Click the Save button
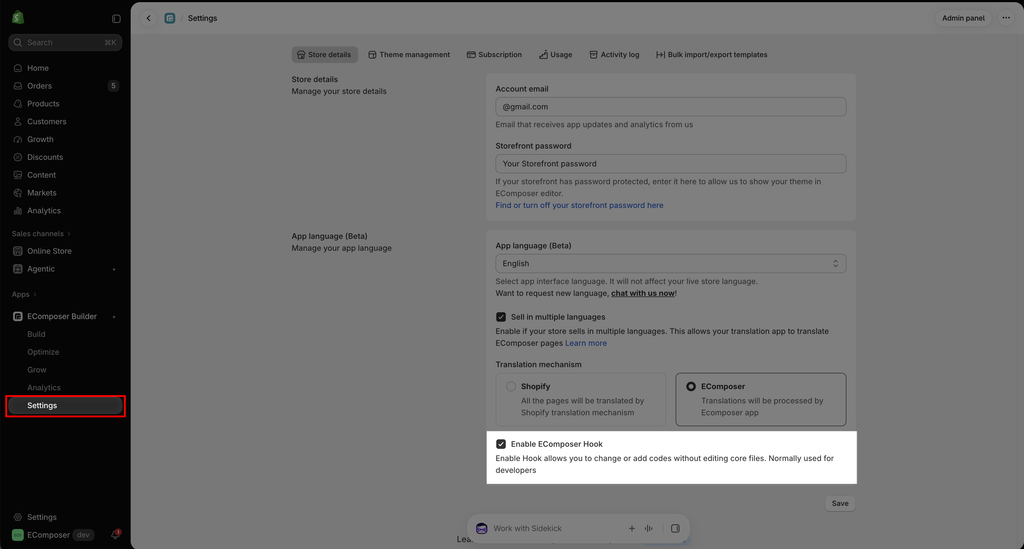The image size is (1024, 549). [840, 503]
